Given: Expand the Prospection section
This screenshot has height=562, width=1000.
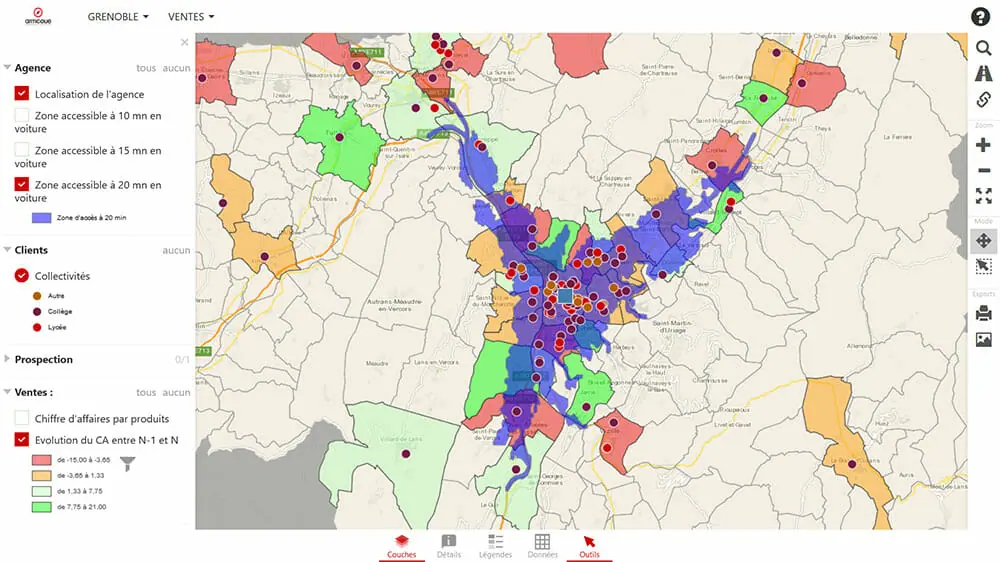Looking at the screenshot, I should (9, 359).
